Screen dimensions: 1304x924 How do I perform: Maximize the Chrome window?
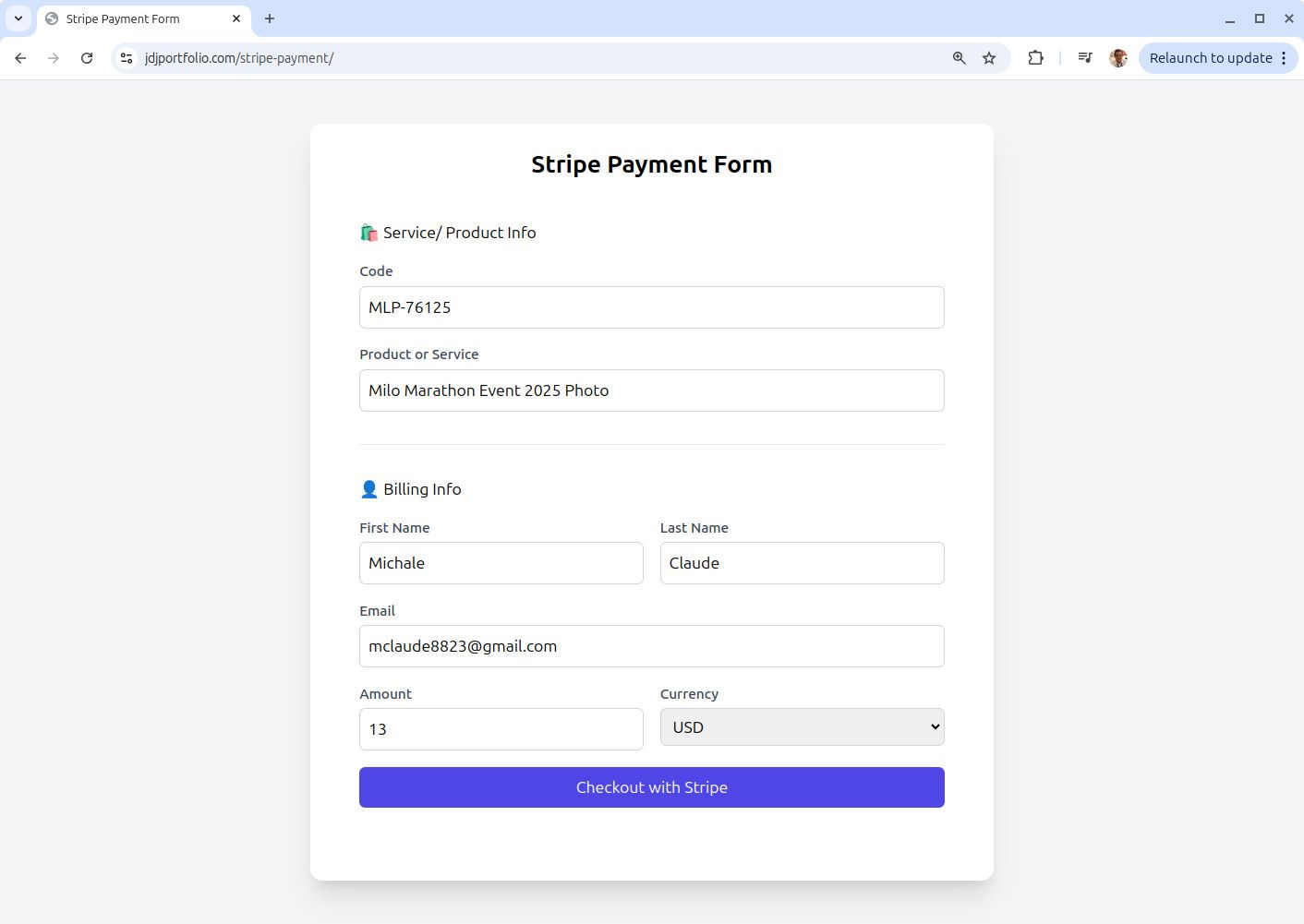click(x=1260, y=18)
